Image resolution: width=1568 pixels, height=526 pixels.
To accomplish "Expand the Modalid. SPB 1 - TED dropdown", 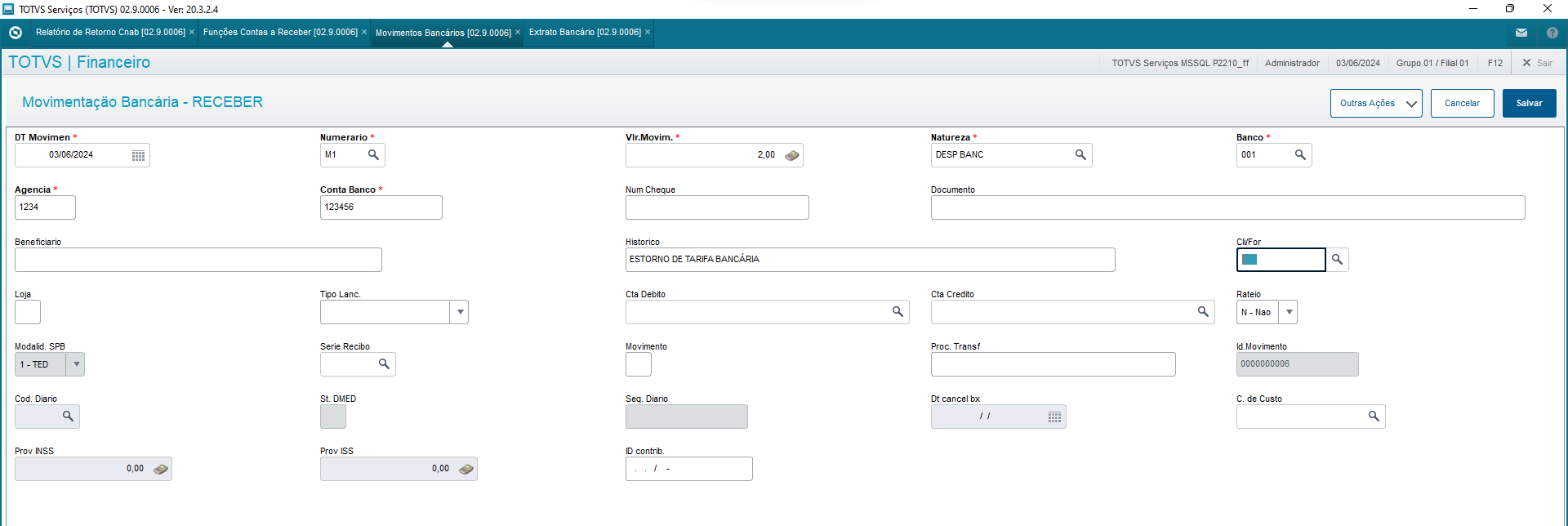I will [x=75, y=364].
